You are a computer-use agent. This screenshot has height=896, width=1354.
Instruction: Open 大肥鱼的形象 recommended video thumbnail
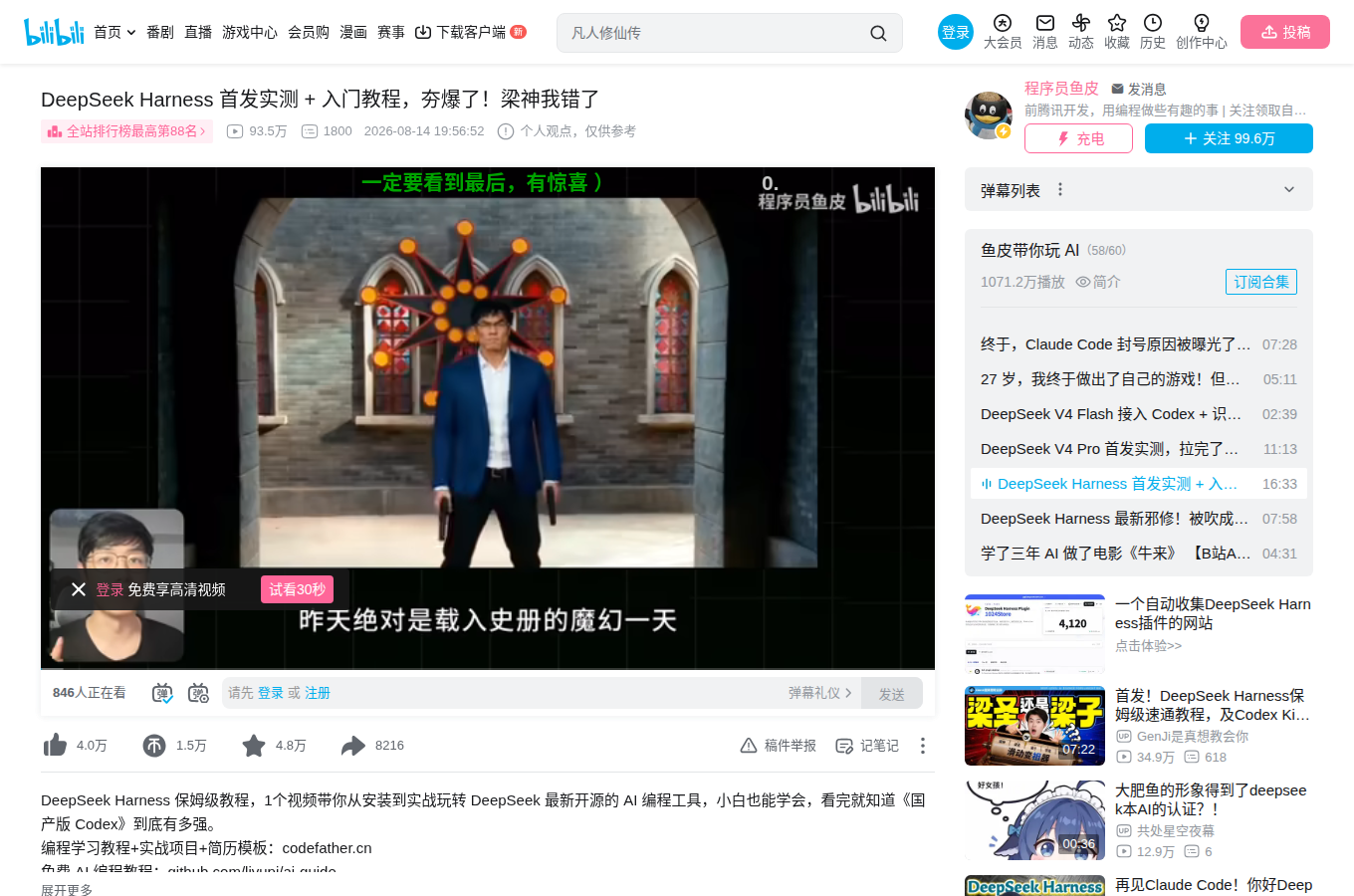(x=1034, y=820)
